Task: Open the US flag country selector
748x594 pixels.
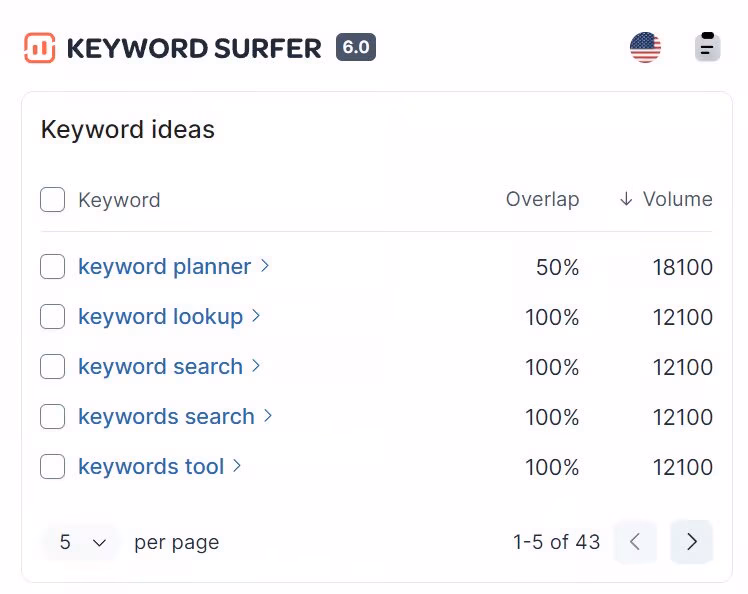Action: (645, 47)
